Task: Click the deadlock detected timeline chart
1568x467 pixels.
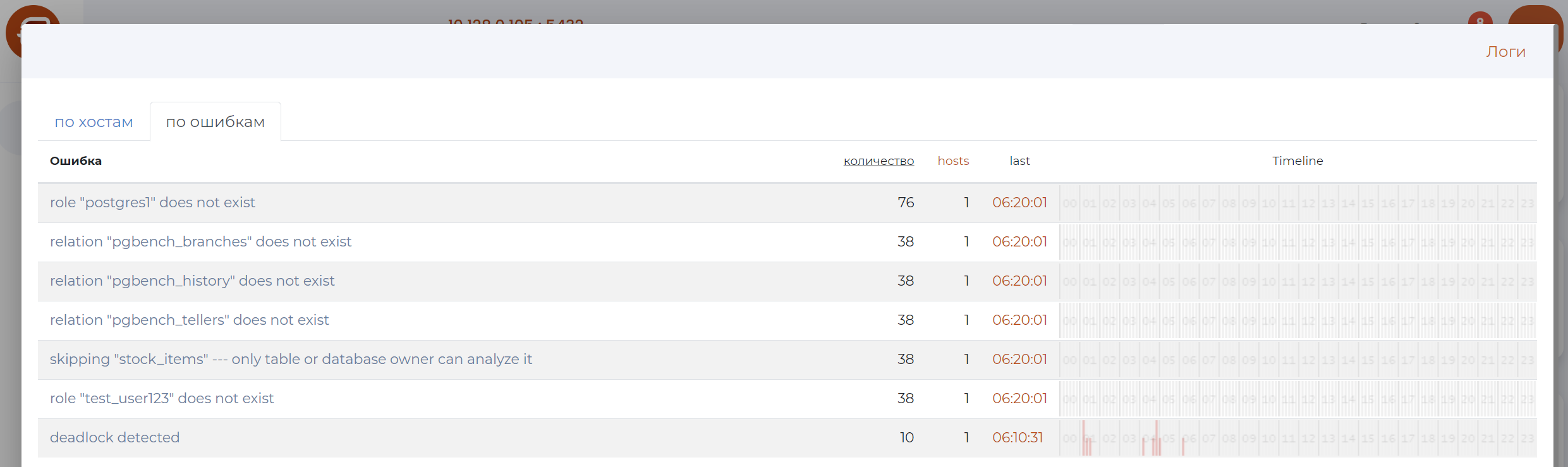Action: click(1298, 438)
